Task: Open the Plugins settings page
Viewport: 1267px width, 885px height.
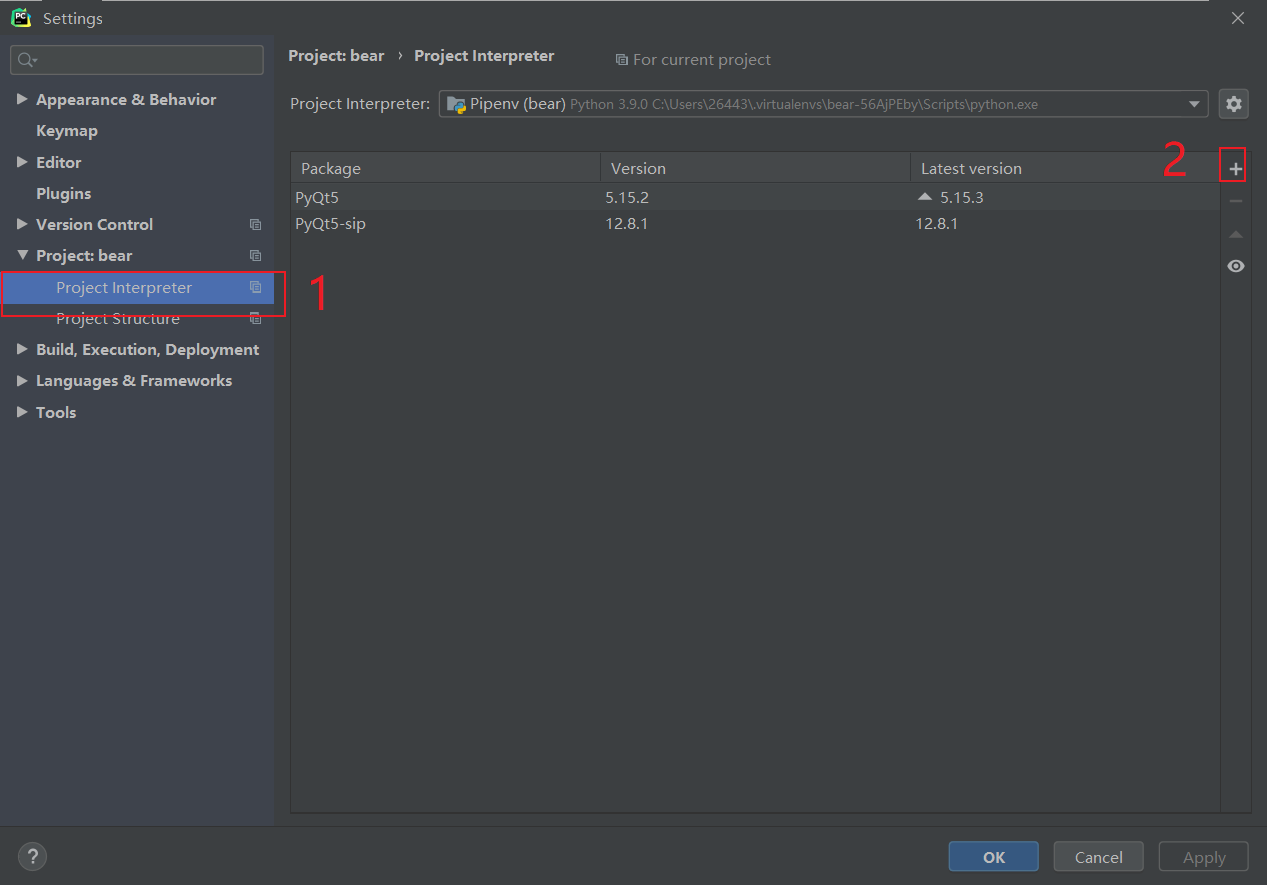Action: point(63,193)
